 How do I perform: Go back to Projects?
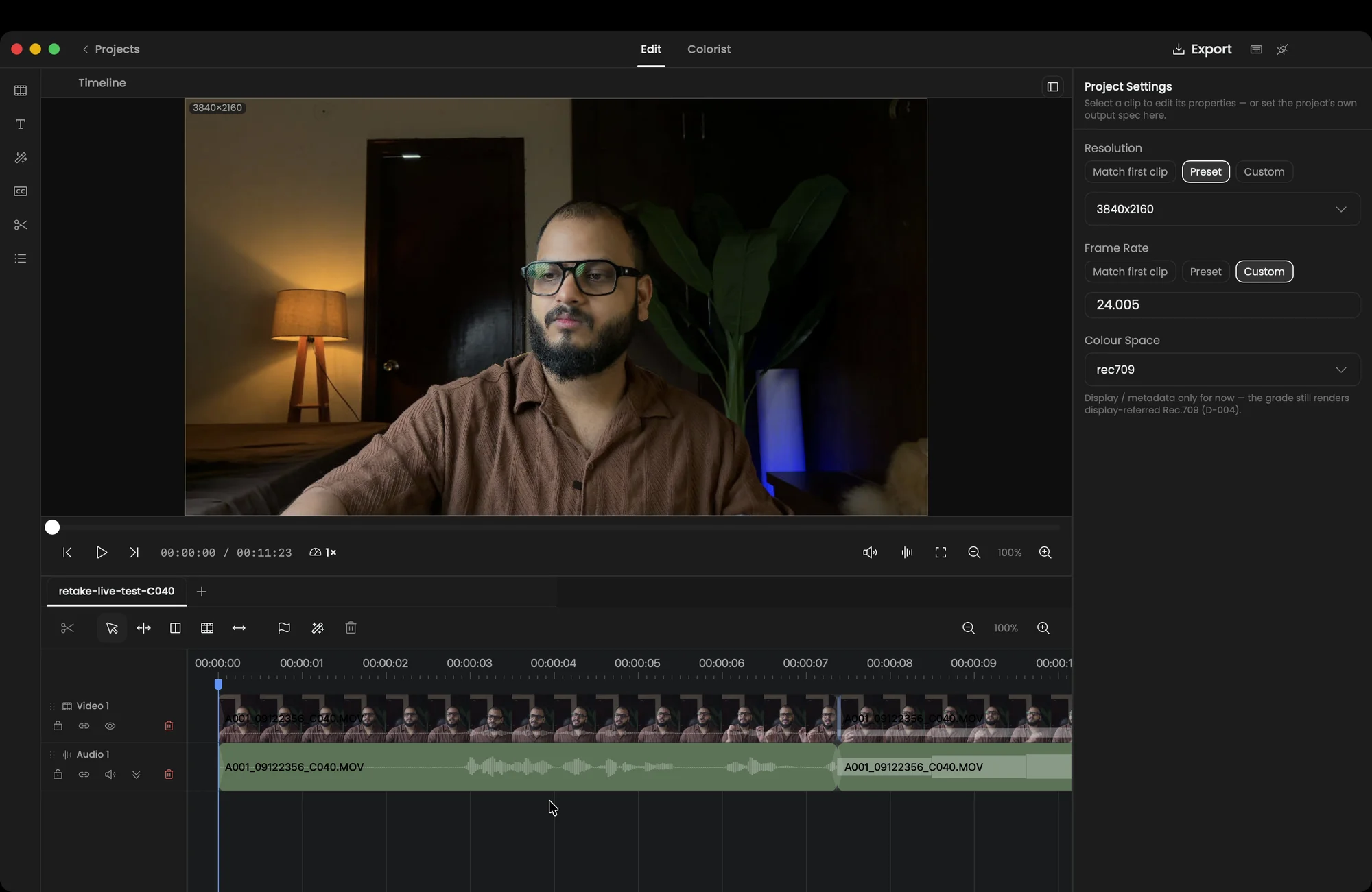tap(110, 49)
